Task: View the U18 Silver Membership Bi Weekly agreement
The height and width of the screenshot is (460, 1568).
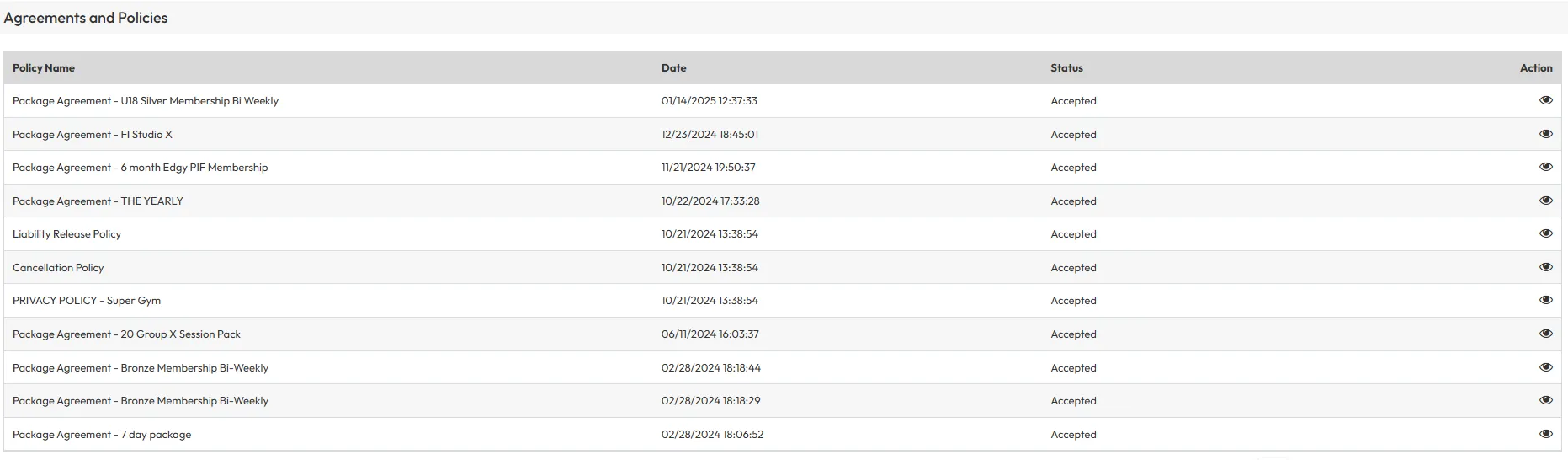Action: pyautogui.click(x=1545, y=100)
